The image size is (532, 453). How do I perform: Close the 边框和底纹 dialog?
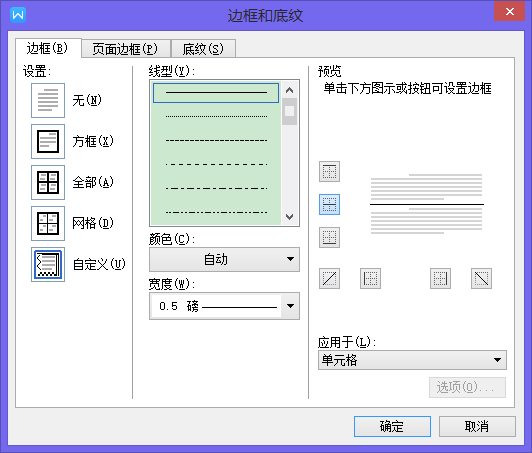coord(509,12)
